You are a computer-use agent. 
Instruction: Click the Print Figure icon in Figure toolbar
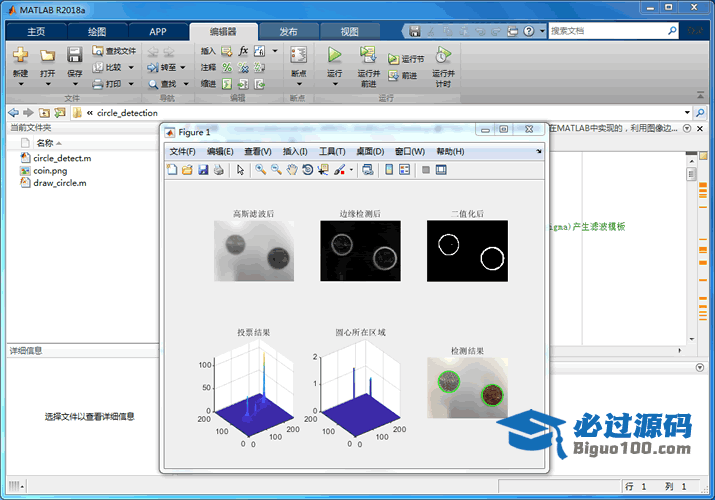coord(218,170)
